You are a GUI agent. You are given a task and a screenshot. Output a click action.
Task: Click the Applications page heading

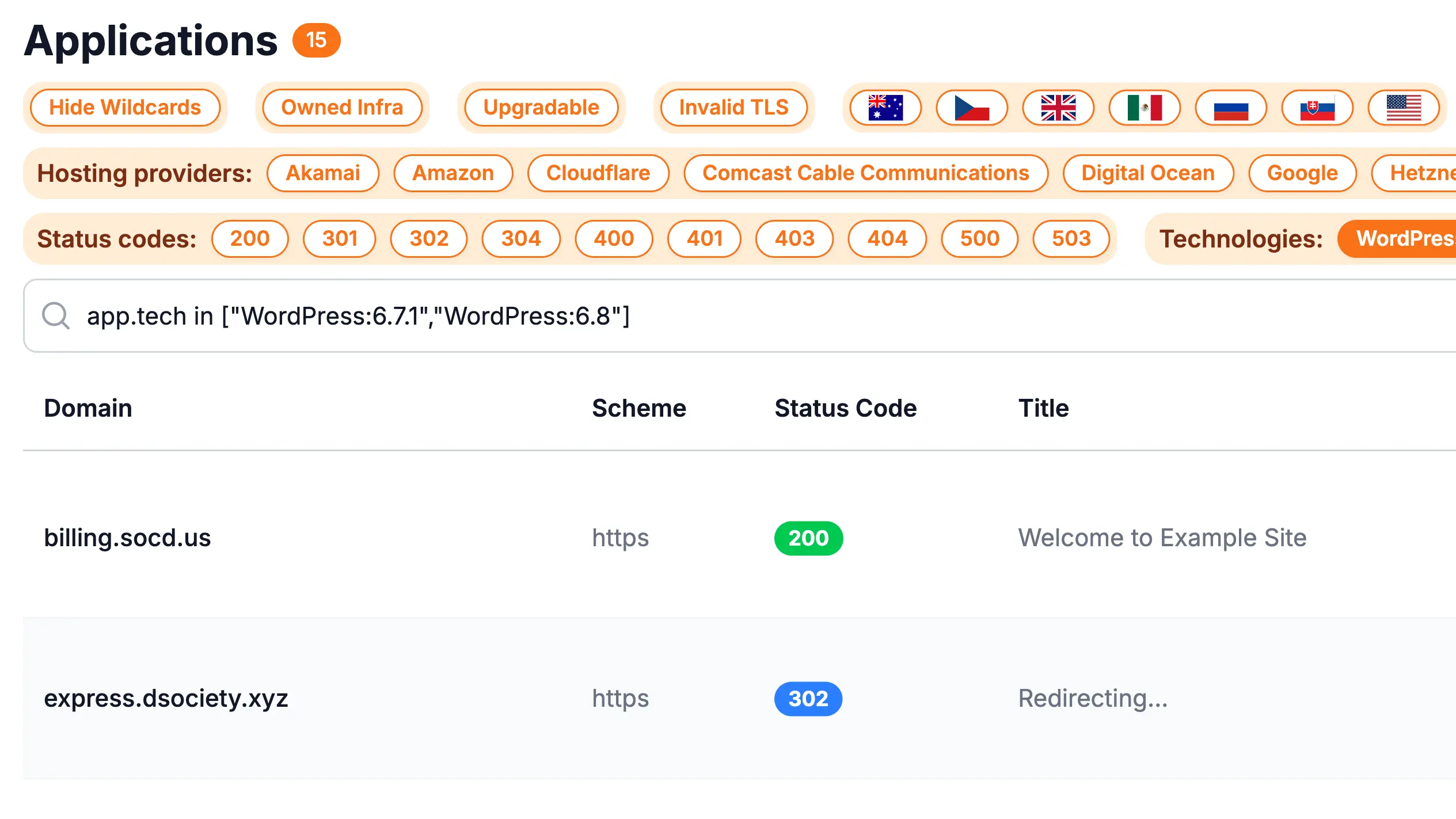click(x=151, y=41)
